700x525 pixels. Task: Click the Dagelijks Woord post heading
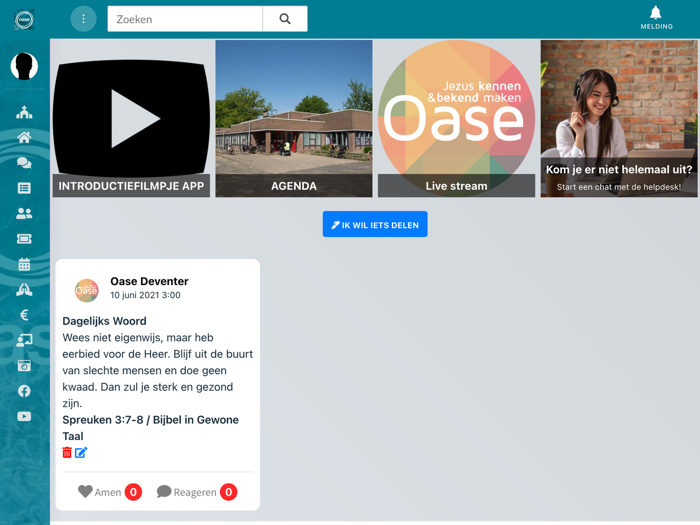click(x=104, y=321)
